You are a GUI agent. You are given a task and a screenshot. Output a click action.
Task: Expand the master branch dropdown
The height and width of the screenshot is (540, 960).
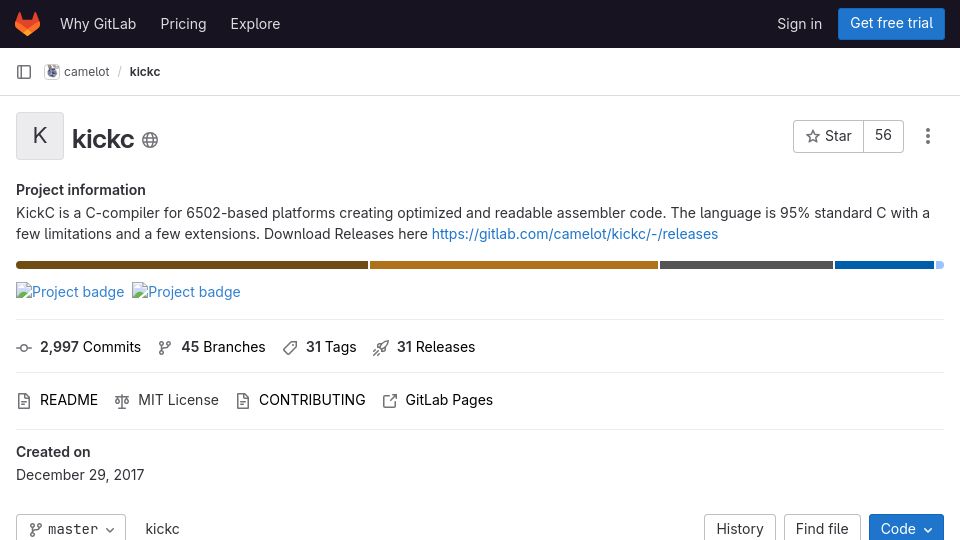click(71, 528)
